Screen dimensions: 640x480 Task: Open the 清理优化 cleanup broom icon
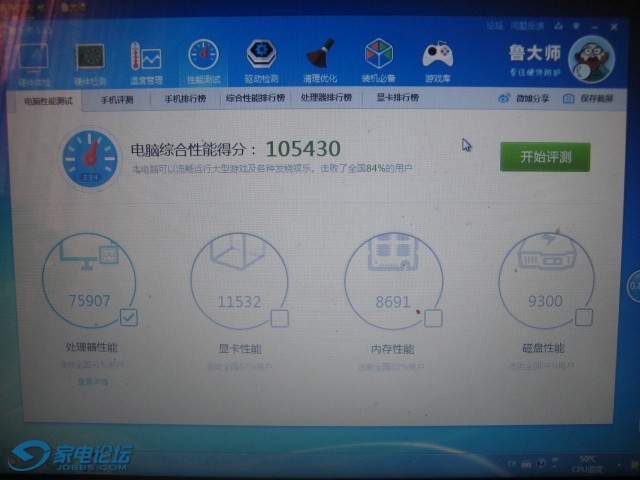(320, 60)
